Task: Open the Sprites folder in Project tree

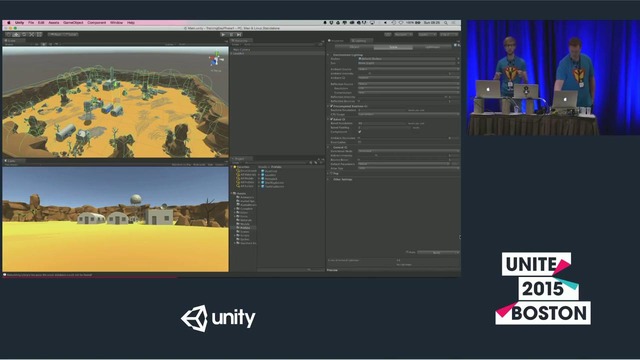Action: (x=244, y=239)
